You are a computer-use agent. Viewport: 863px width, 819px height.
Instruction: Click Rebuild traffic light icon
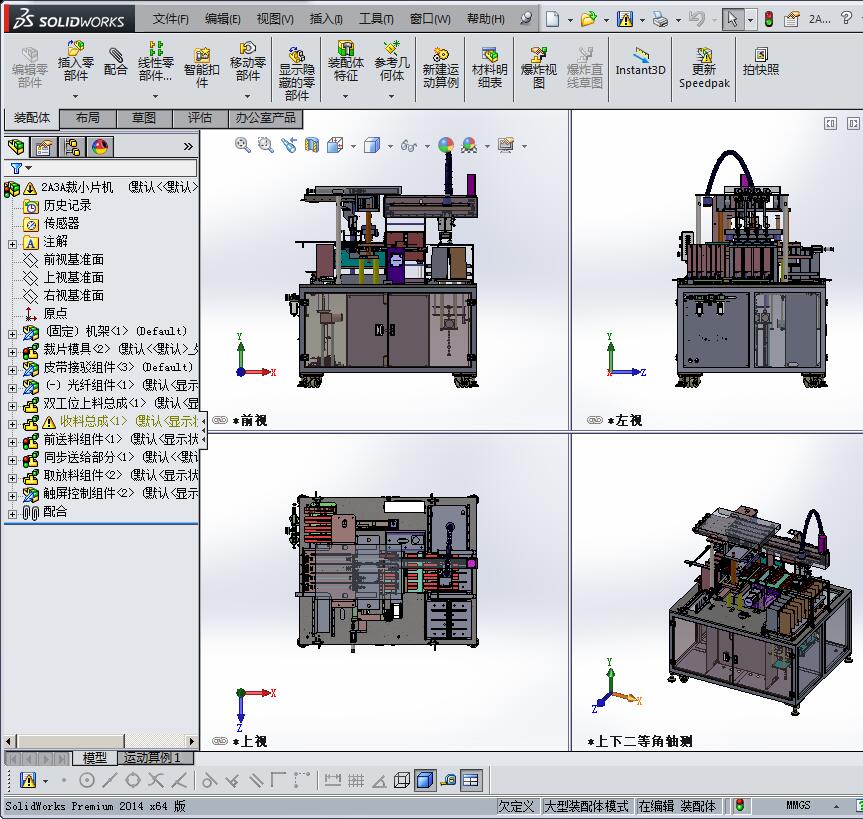click(769, 19)
